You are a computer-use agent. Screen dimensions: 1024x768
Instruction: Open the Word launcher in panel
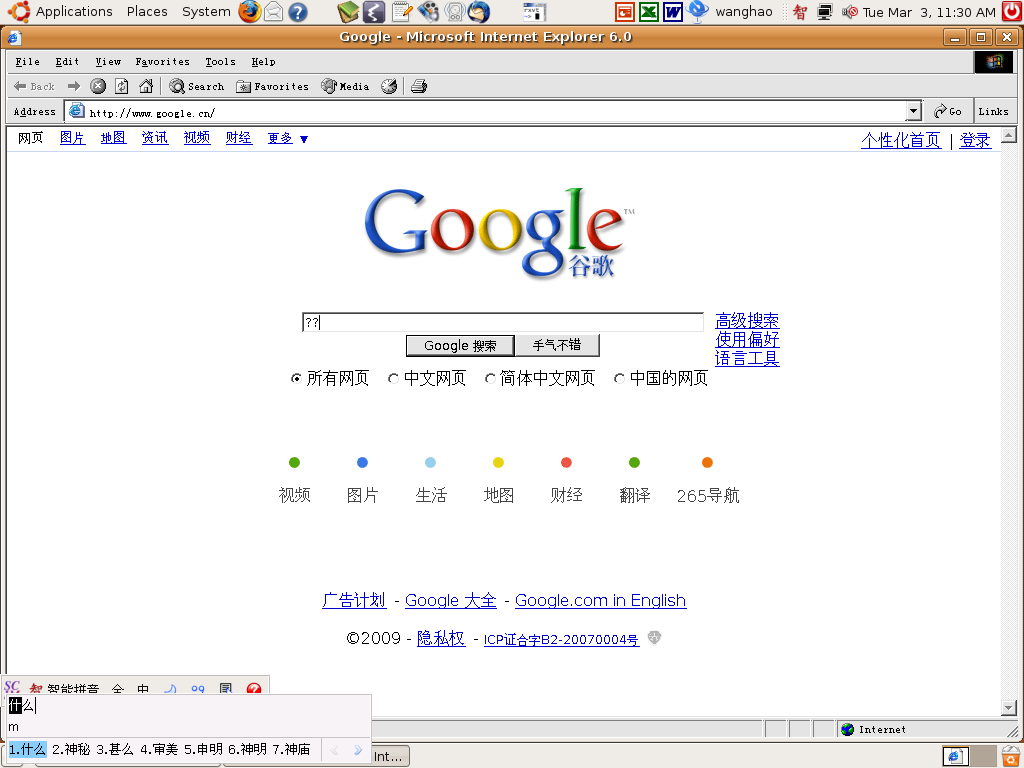pyautogui.click(x=673, y=12)
